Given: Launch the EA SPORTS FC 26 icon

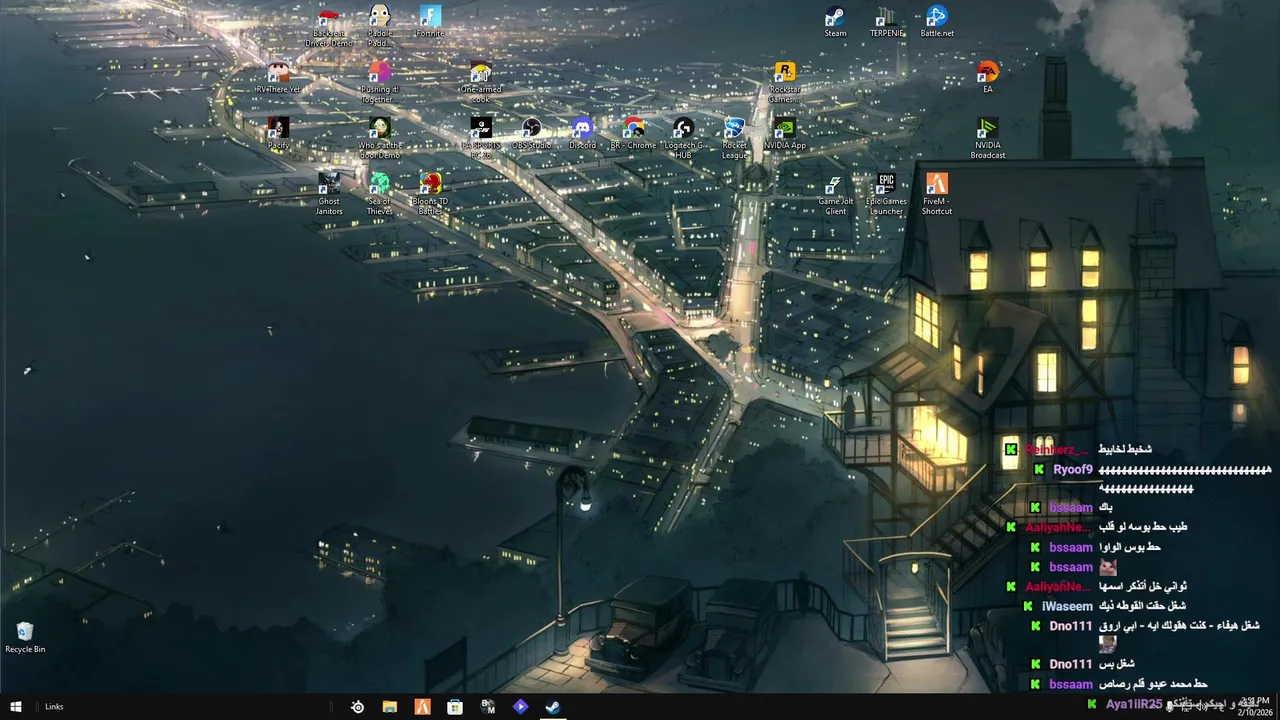Looking at the screenshot, I should [481, 138].
